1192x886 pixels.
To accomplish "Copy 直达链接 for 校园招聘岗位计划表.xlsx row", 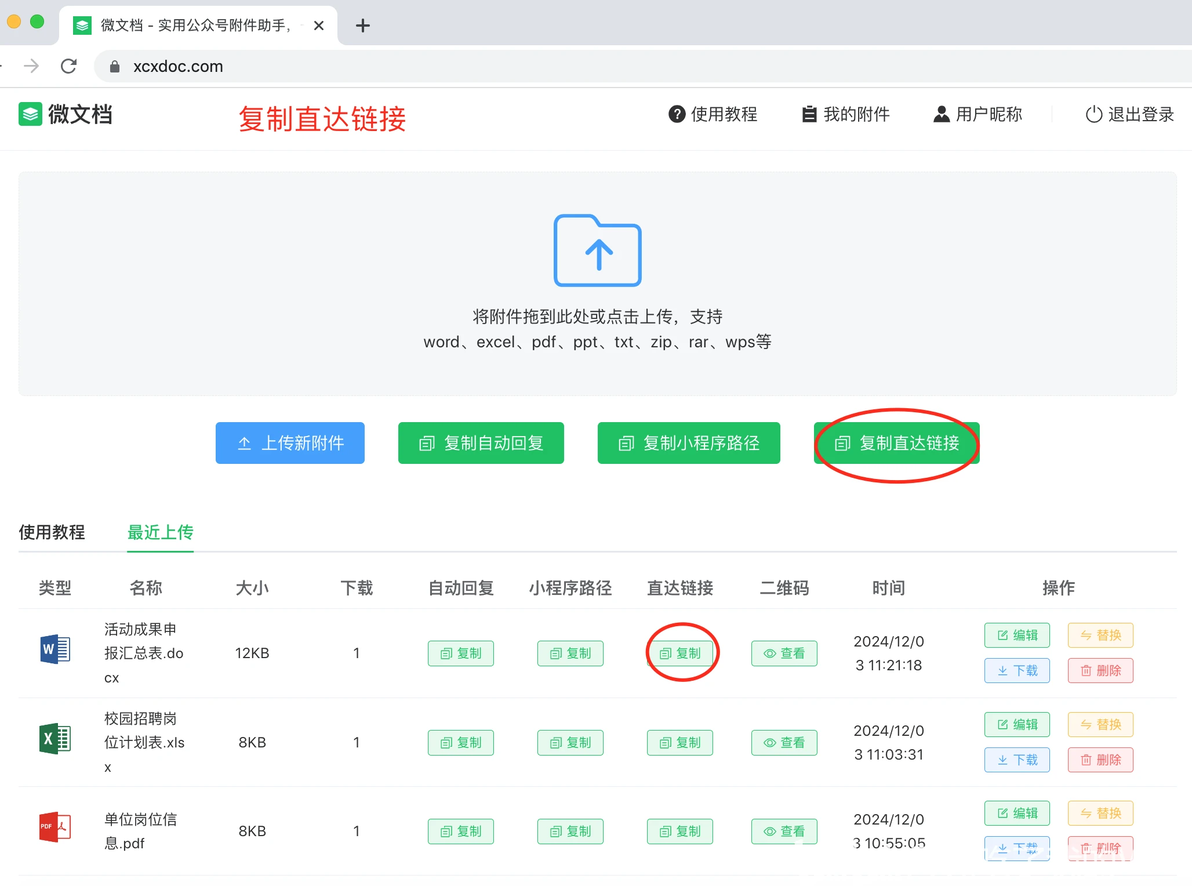I will [x=680, y=742].
